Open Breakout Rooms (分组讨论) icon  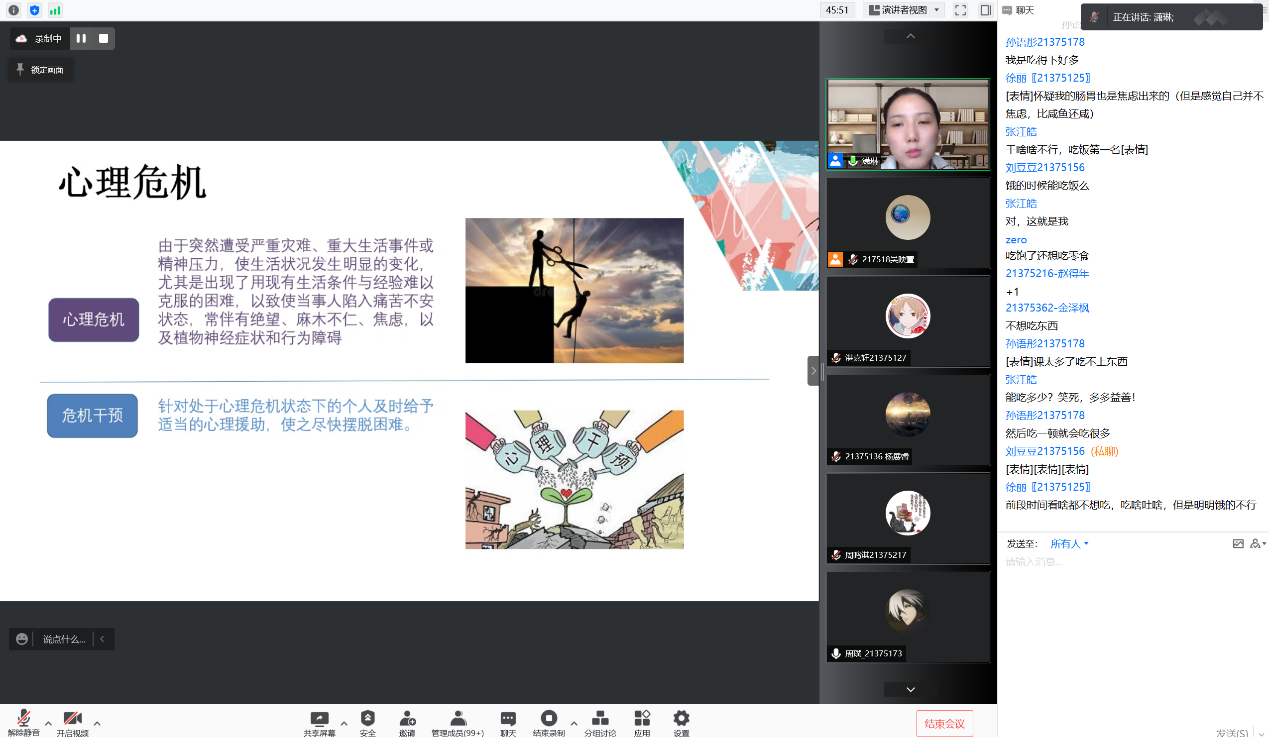600,719
